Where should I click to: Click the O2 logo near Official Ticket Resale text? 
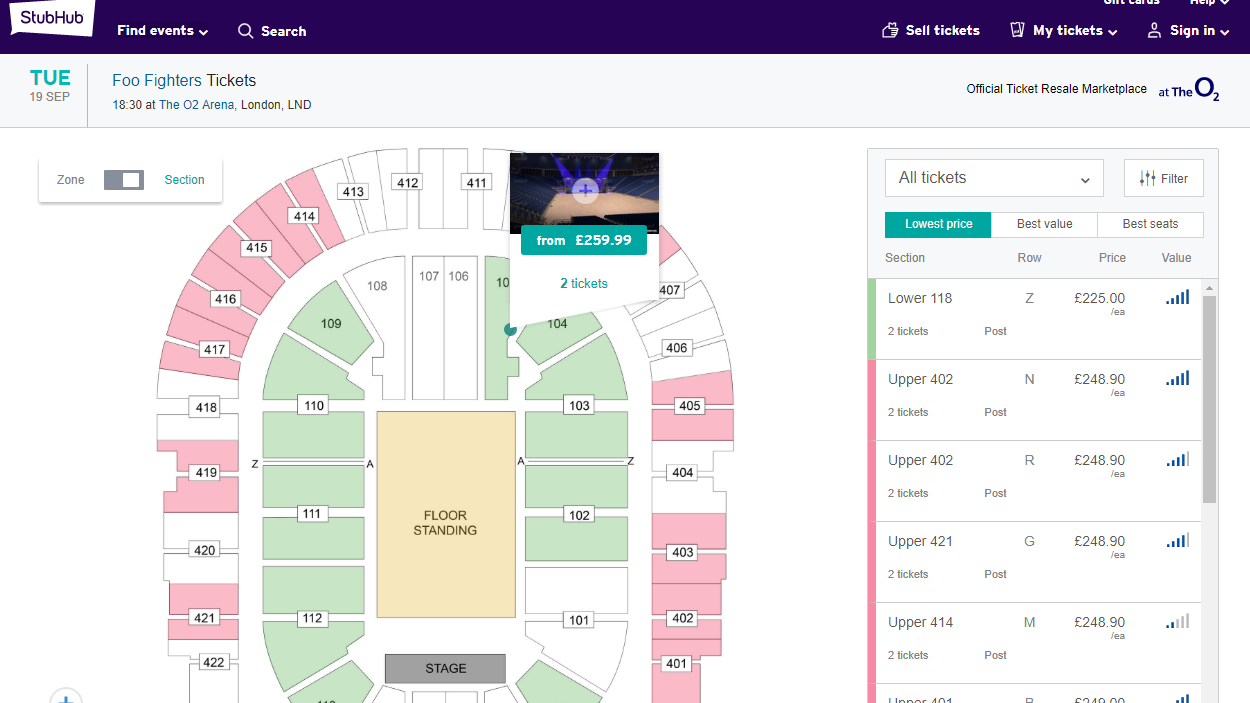(x=1207, y=88)
